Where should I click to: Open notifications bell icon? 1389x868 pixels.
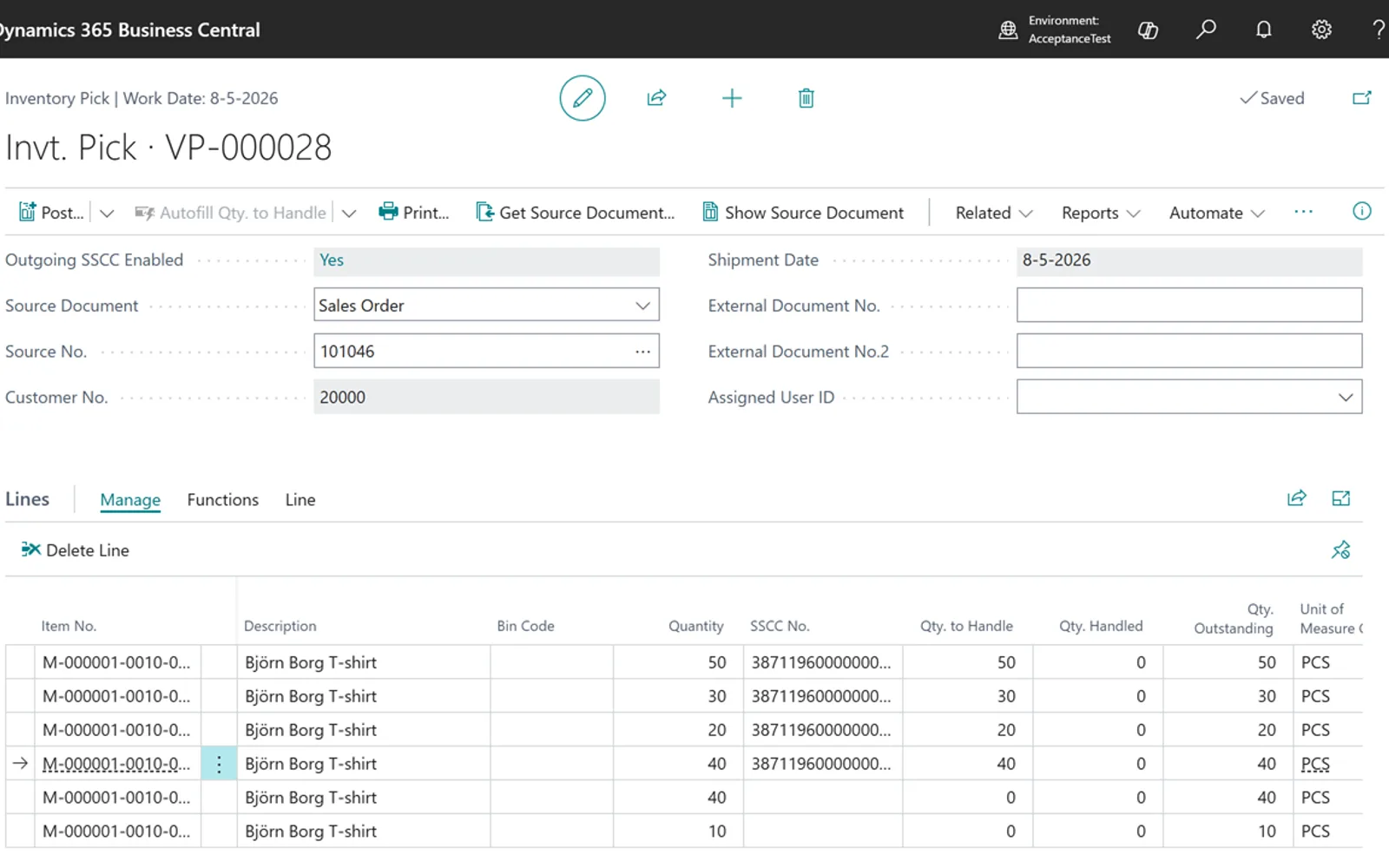[x=1263, y=30]
